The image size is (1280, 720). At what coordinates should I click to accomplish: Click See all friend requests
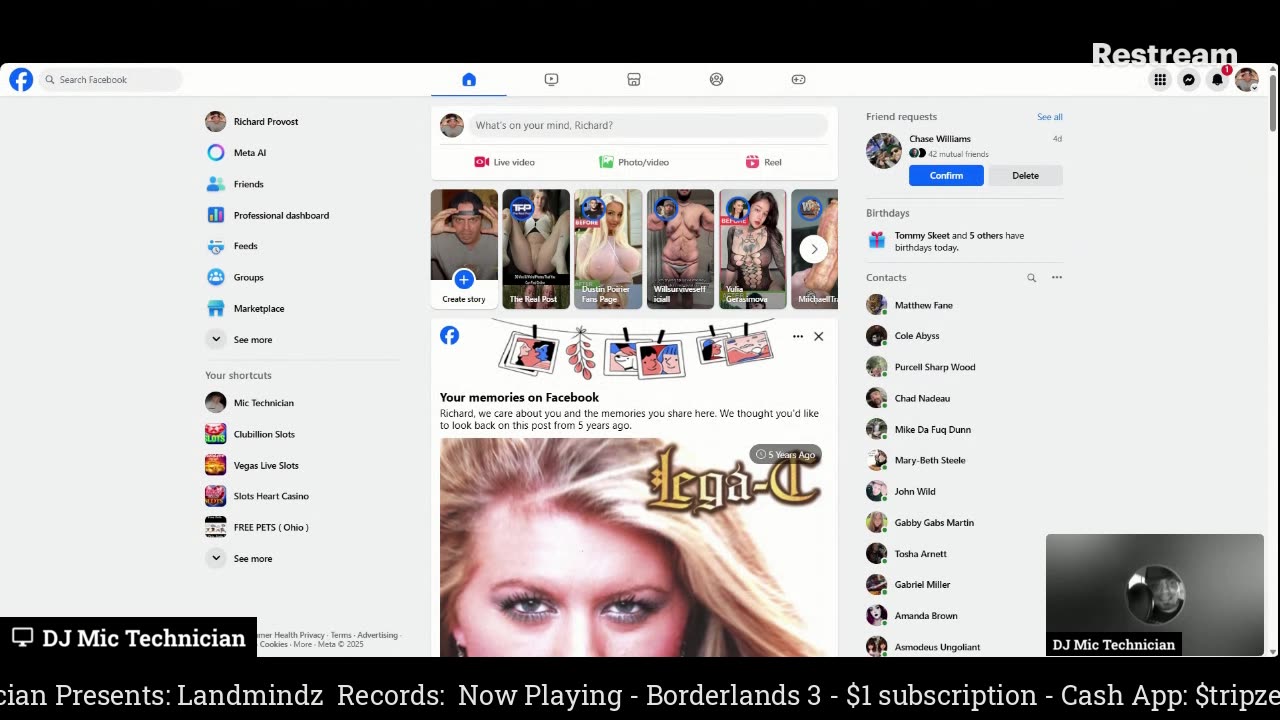(x=1050, y=117)
